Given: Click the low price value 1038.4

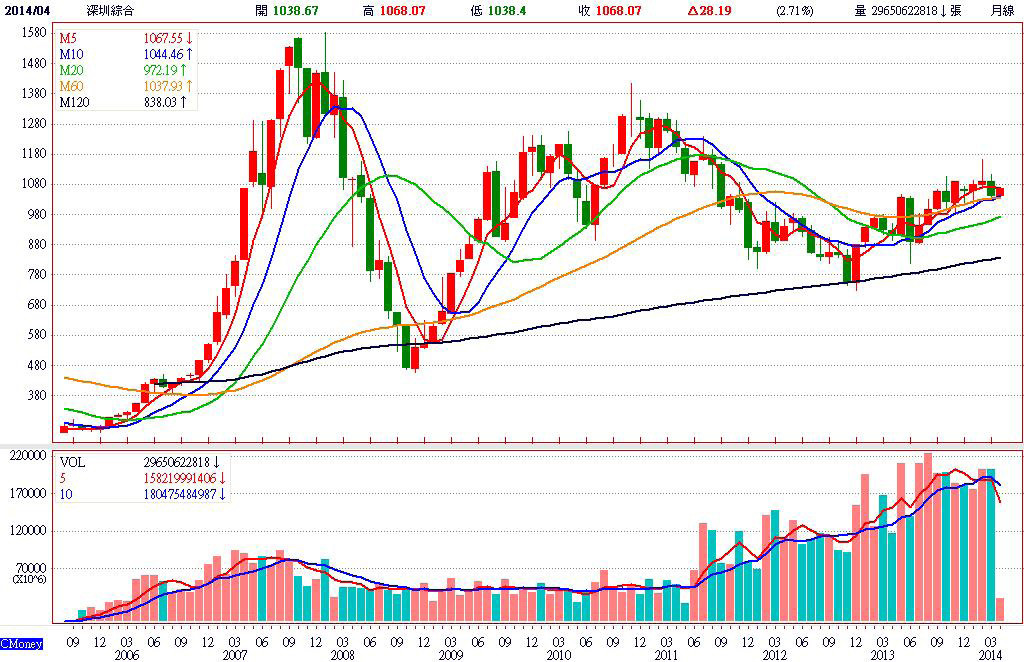Looking at the screenshot, I should [507, 11].
